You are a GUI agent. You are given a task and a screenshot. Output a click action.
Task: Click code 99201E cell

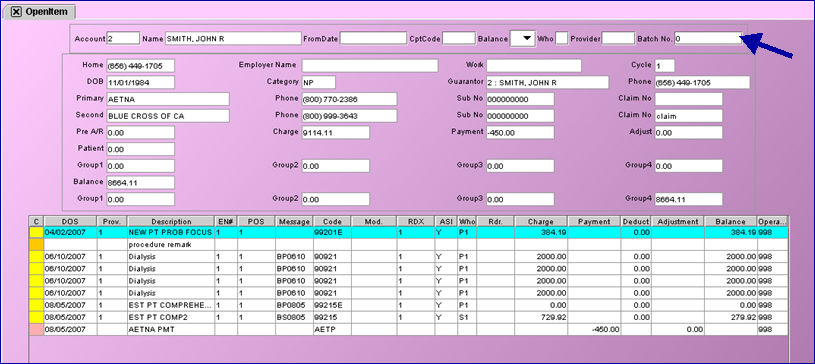[332, 232]
